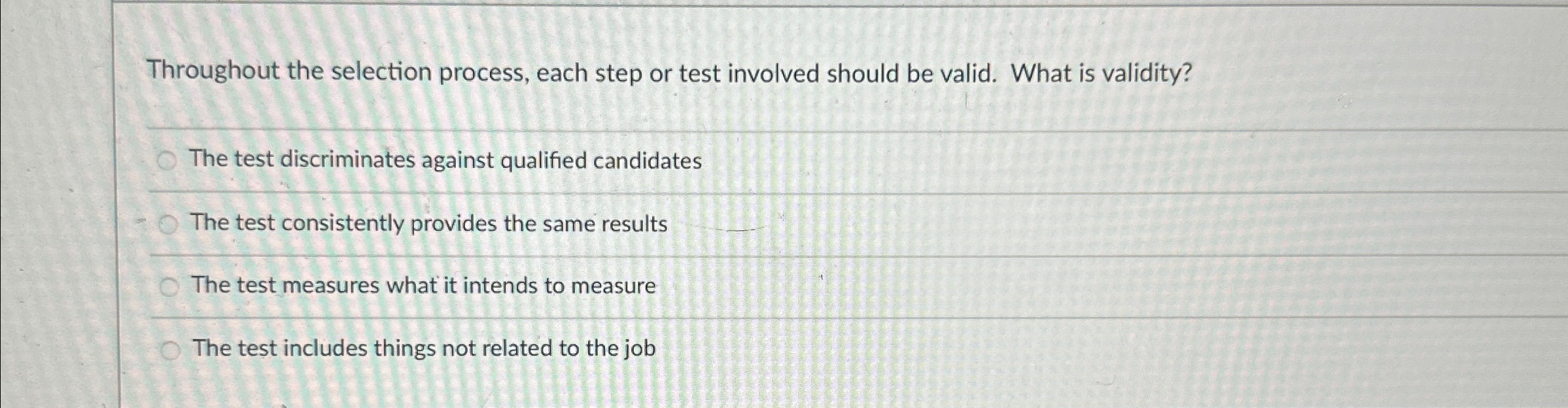Click the fourth answer row area
This screenshot has height=408, width=1568.
click(x=916, y=350)
